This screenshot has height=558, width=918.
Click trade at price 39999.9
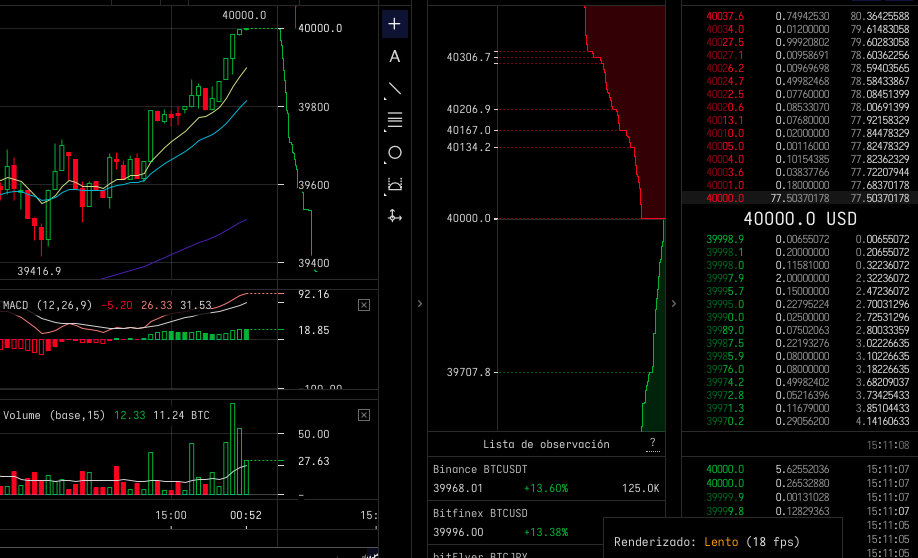[799, 497]
